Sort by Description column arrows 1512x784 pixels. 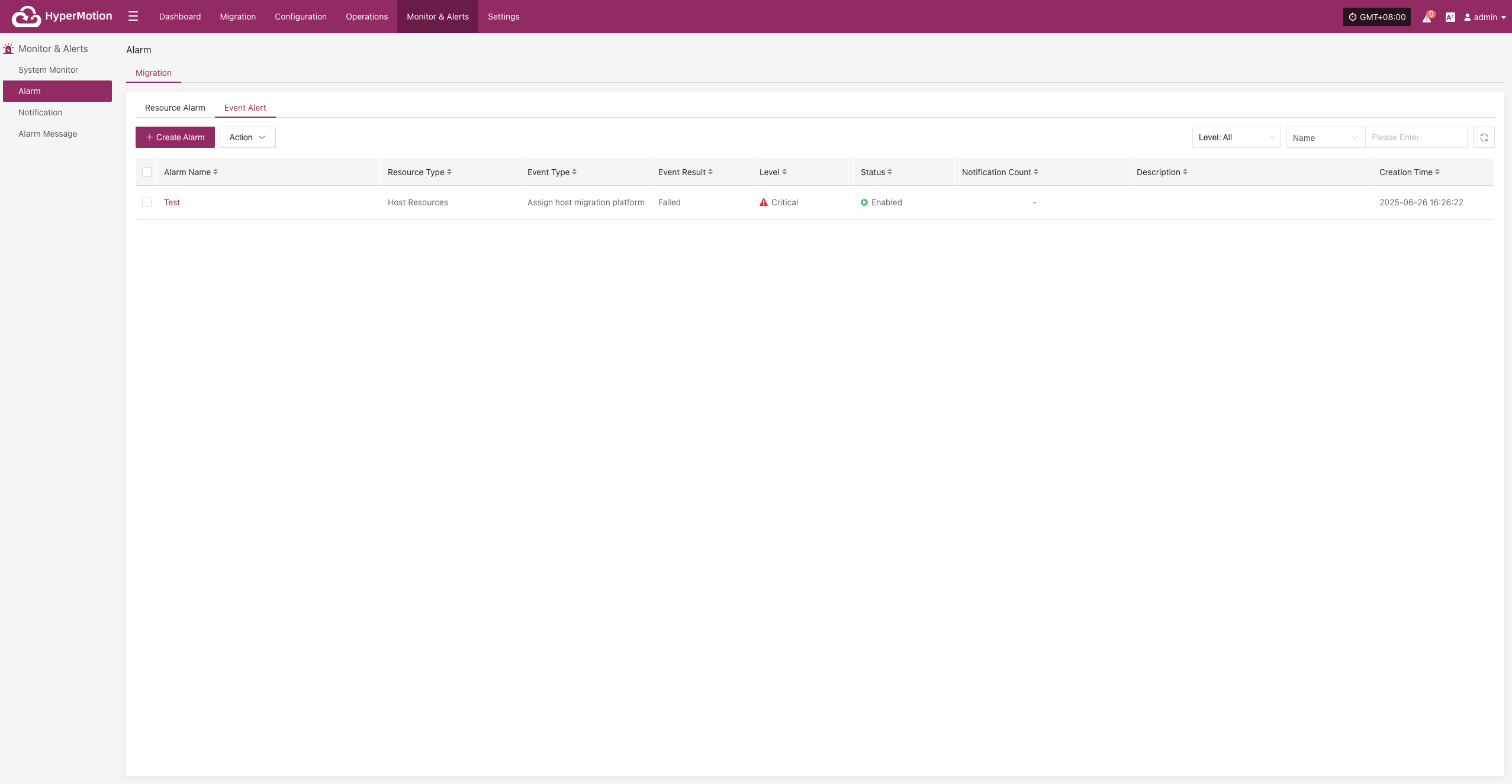(x=1185, y=172)
